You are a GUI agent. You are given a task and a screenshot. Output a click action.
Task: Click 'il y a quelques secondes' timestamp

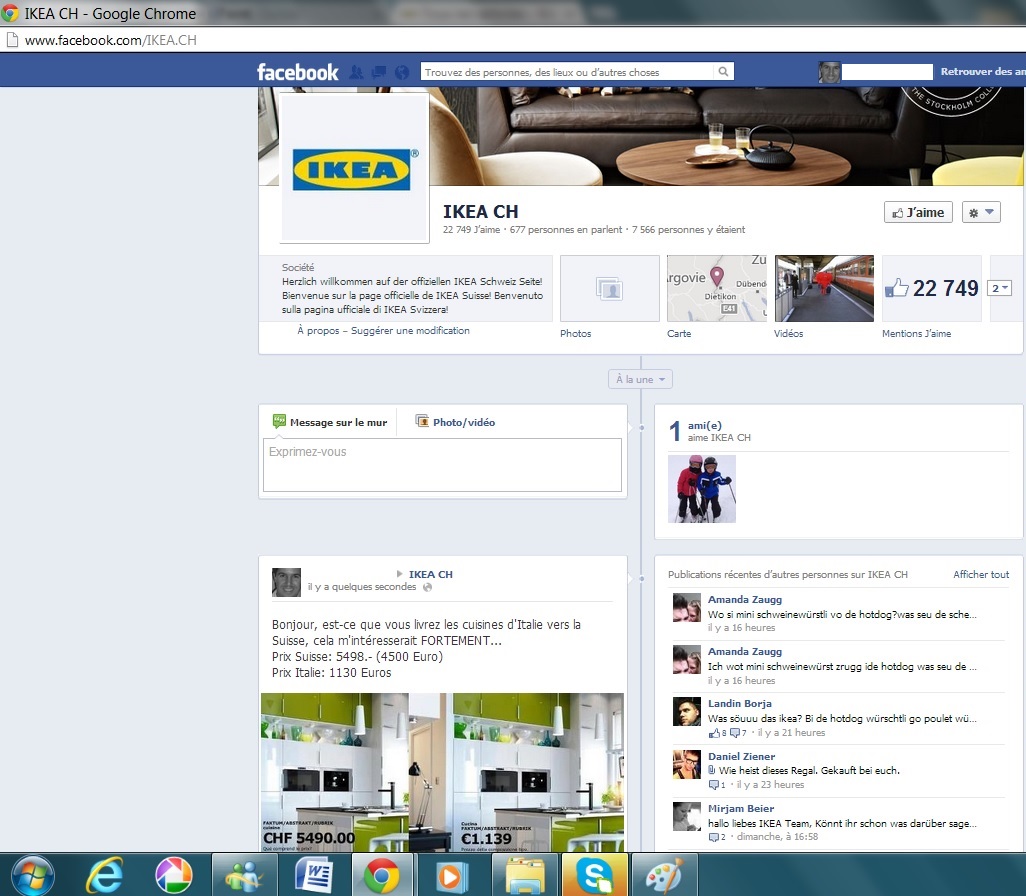pos(362,586)
